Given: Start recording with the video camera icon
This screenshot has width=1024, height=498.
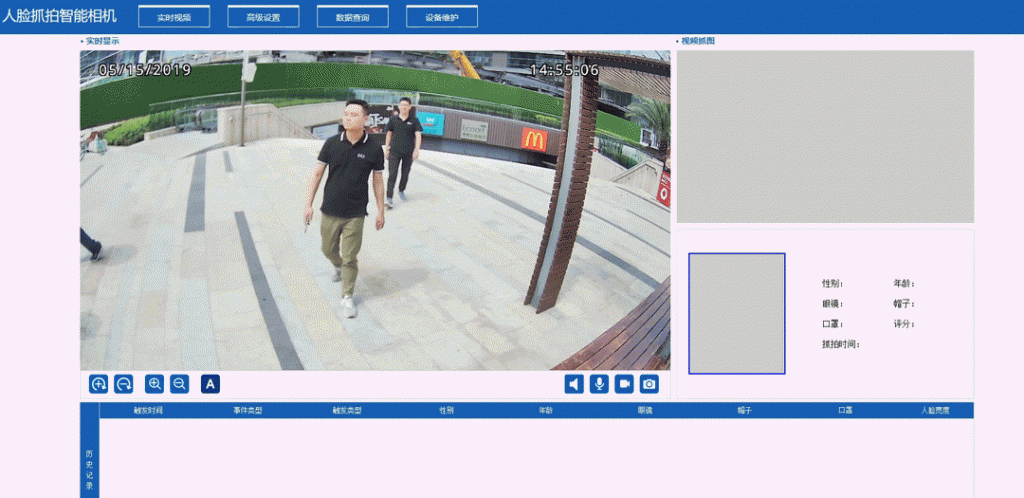Looking at the screenshot, I should [x=624, y=383].
